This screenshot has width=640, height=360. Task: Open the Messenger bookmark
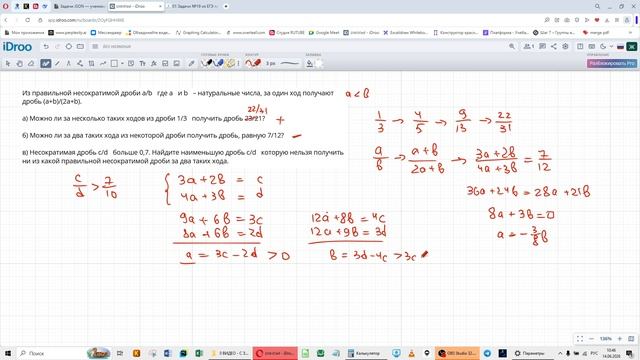[106, 32]
